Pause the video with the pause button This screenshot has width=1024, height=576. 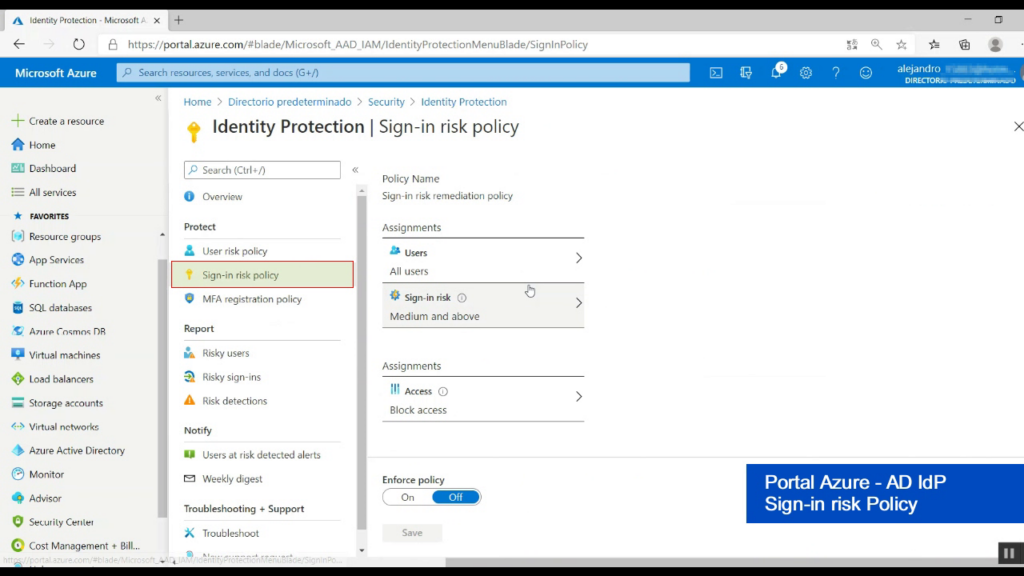point(1009,553)
